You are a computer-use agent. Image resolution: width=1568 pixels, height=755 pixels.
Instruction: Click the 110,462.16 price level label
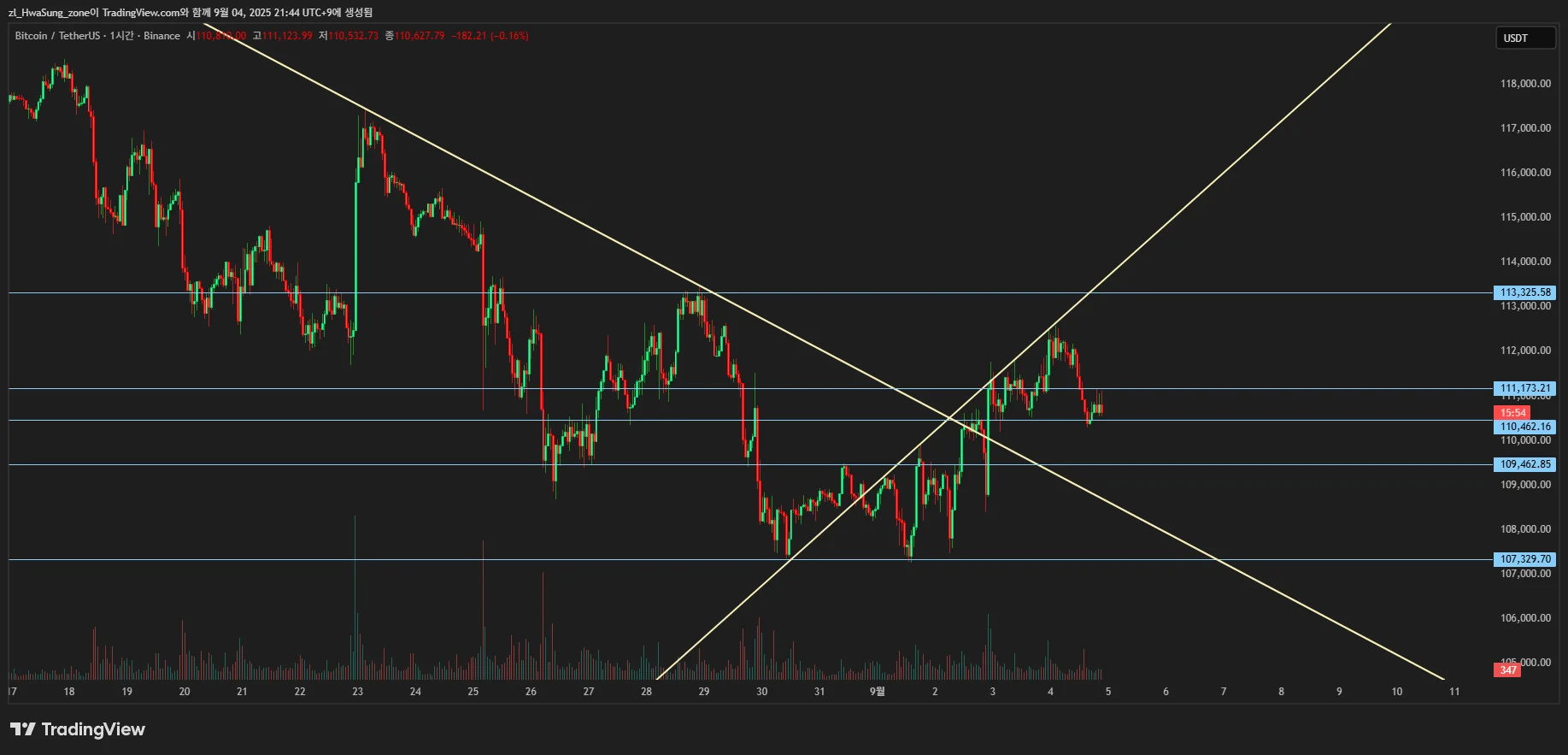1525,427
